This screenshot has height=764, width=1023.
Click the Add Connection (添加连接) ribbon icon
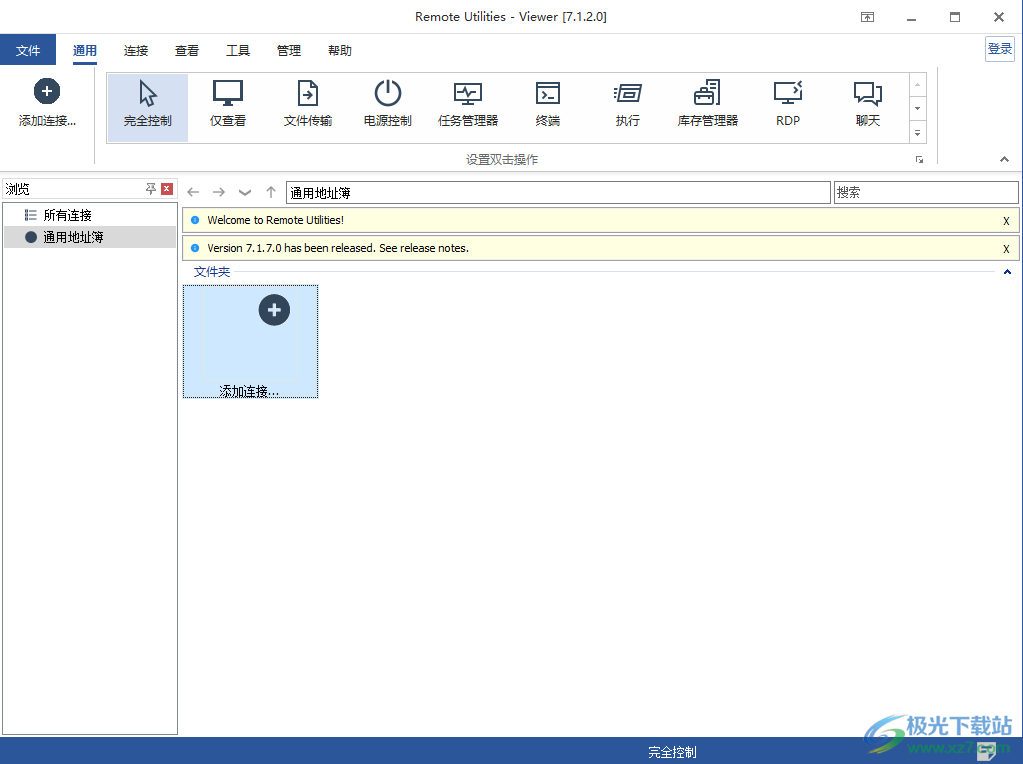(x=47, y=102)
